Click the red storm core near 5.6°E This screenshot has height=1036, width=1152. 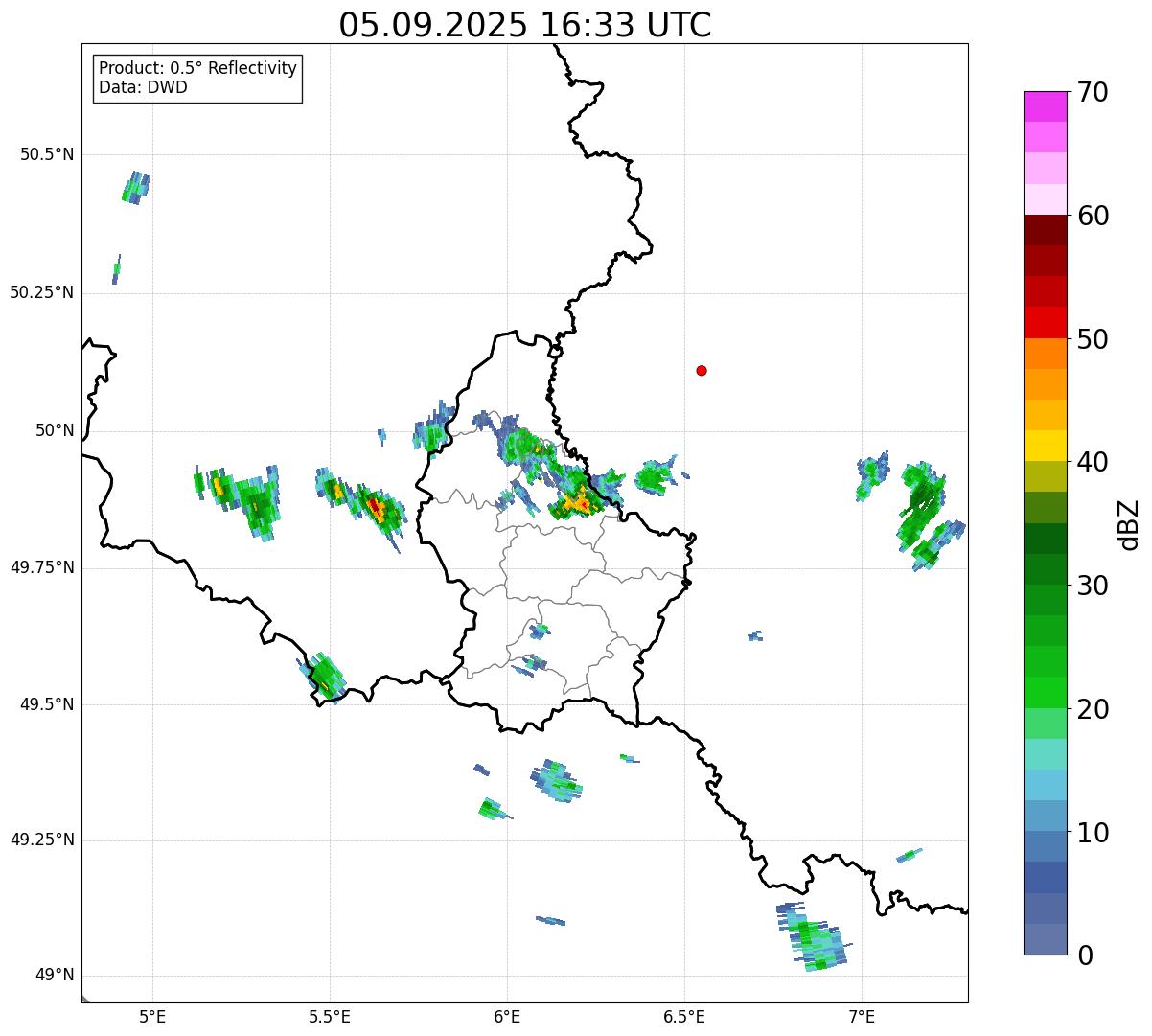click(374, 505)
